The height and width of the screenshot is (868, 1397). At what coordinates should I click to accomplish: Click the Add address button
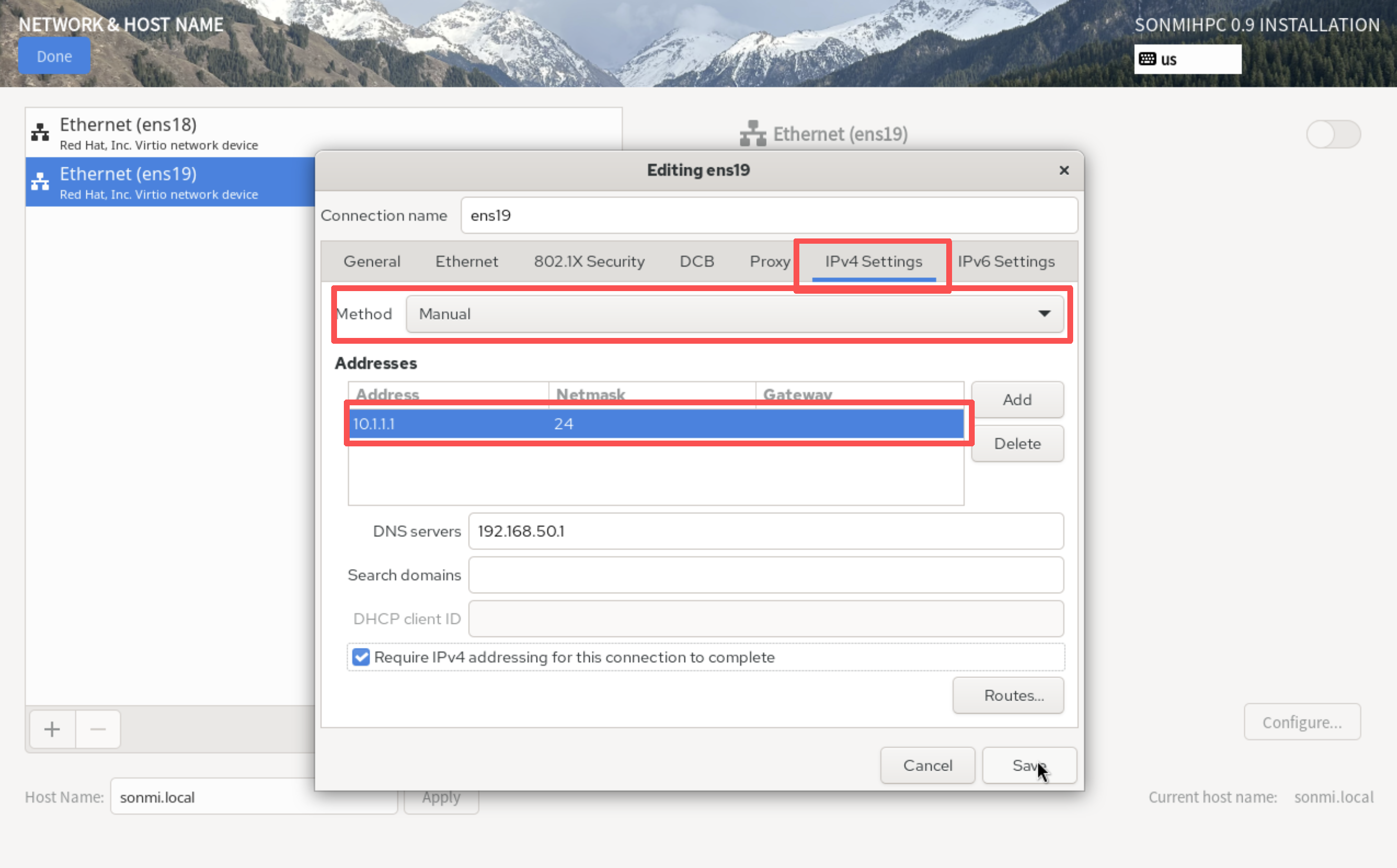[x=1017, y=400]
